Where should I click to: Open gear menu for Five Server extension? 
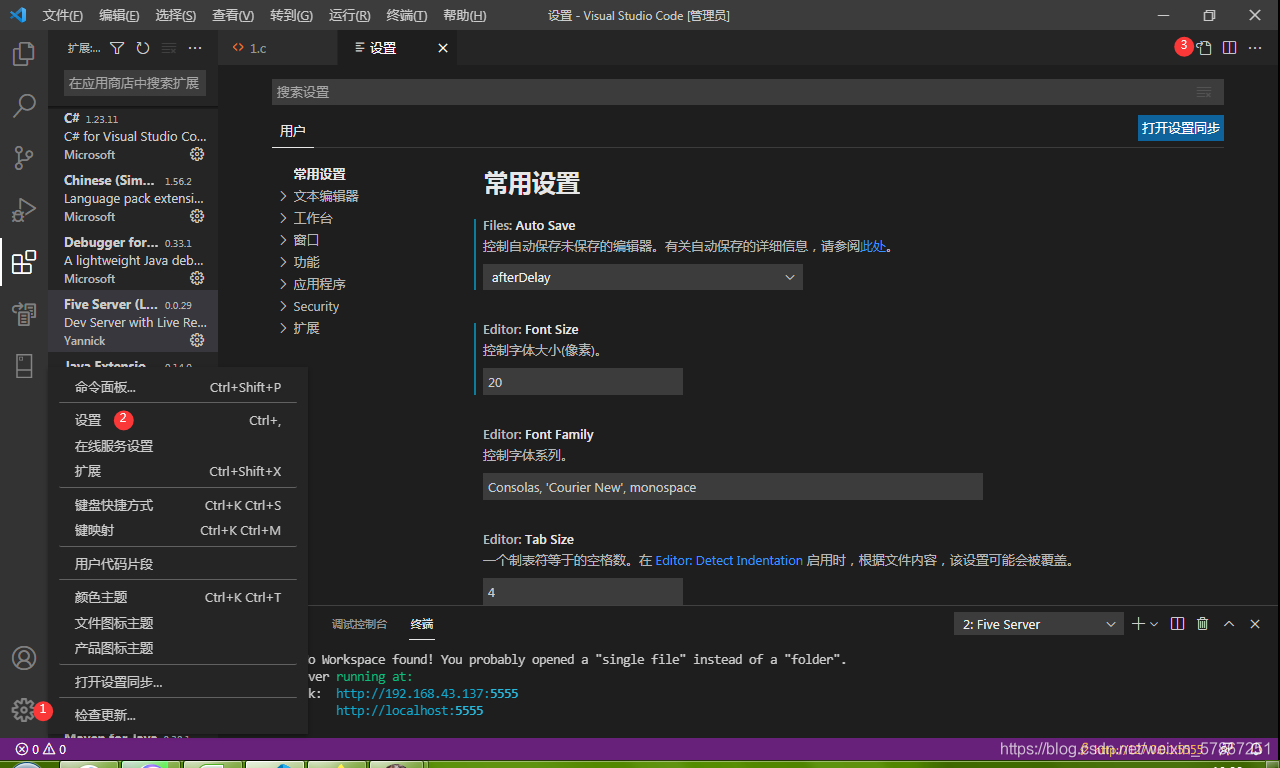(197, 340)
